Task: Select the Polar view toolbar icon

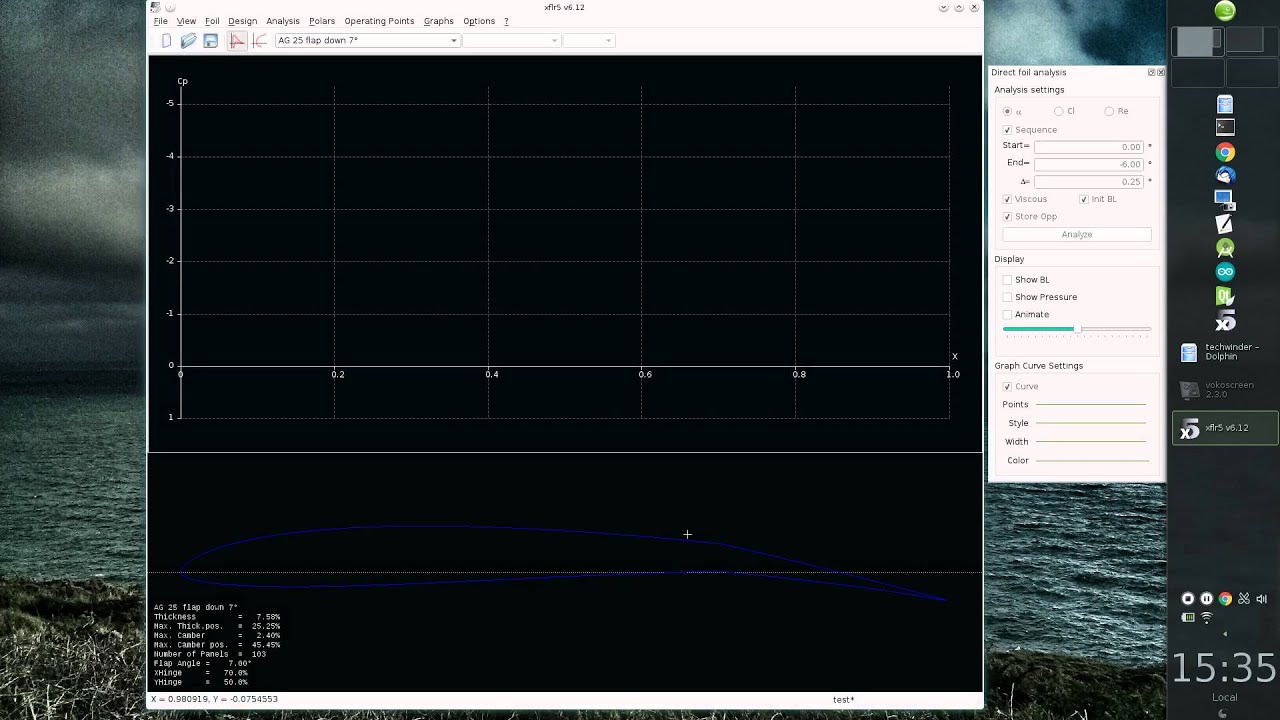Action: (260, 41)
